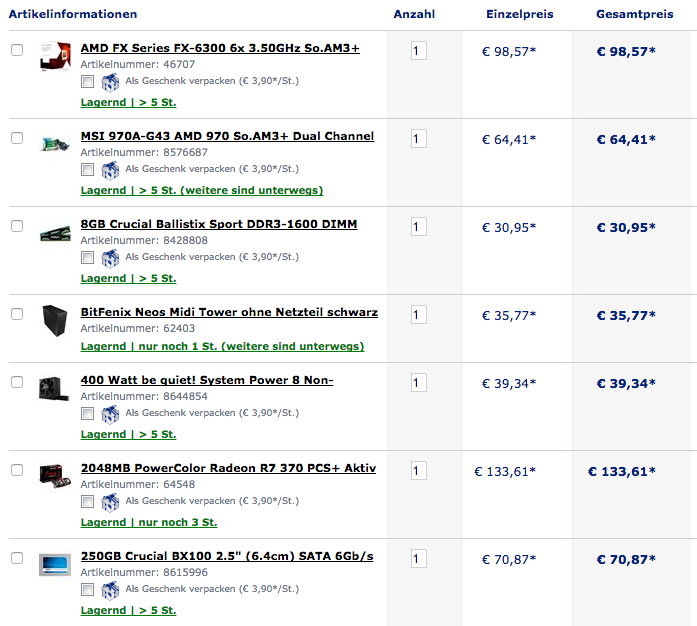Image resolution: width=697 pixels, height=626 pixels.
Task: Click the unit price € 30,95 in Einzelpreis
Action: (x=509, y=228)
